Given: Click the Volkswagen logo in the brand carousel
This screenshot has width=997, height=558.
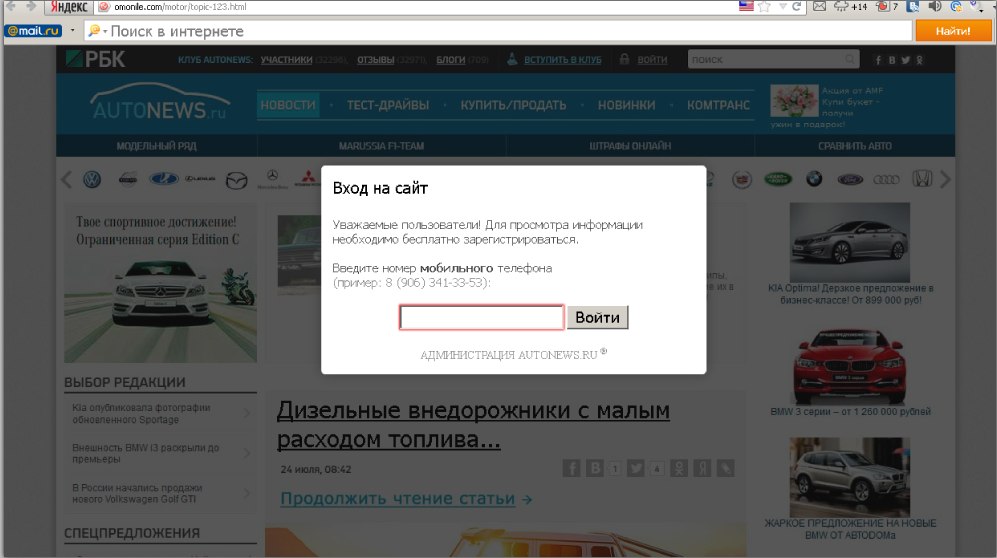Looking at the screenshot, I should tap(92, 180).
